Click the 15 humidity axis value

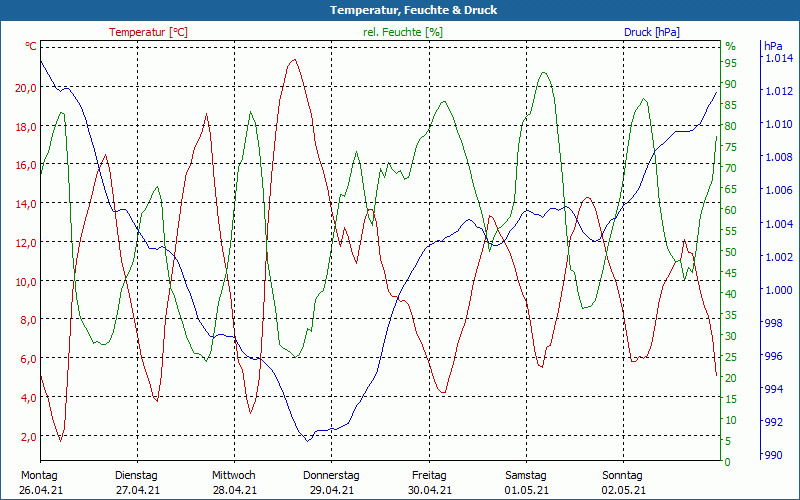[731, 399]
